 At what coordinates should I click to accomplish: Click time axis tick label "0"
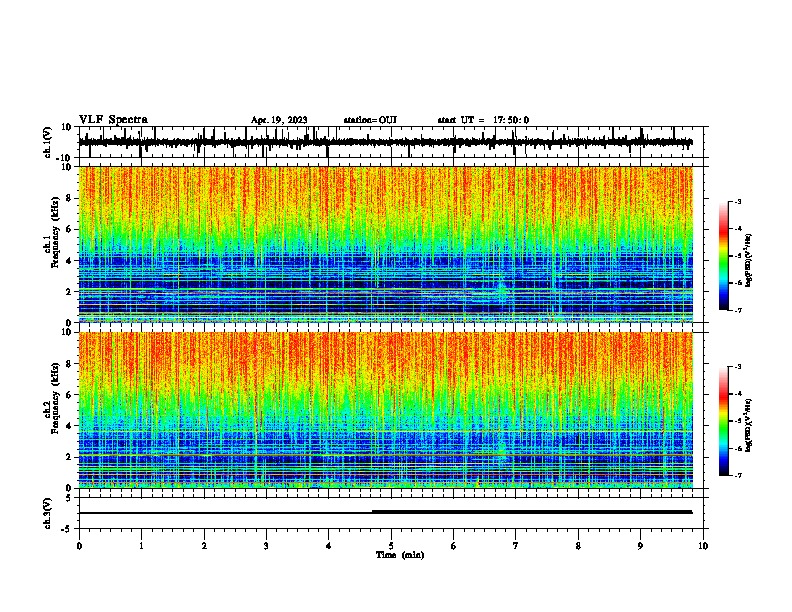click(x=79, y=546)
